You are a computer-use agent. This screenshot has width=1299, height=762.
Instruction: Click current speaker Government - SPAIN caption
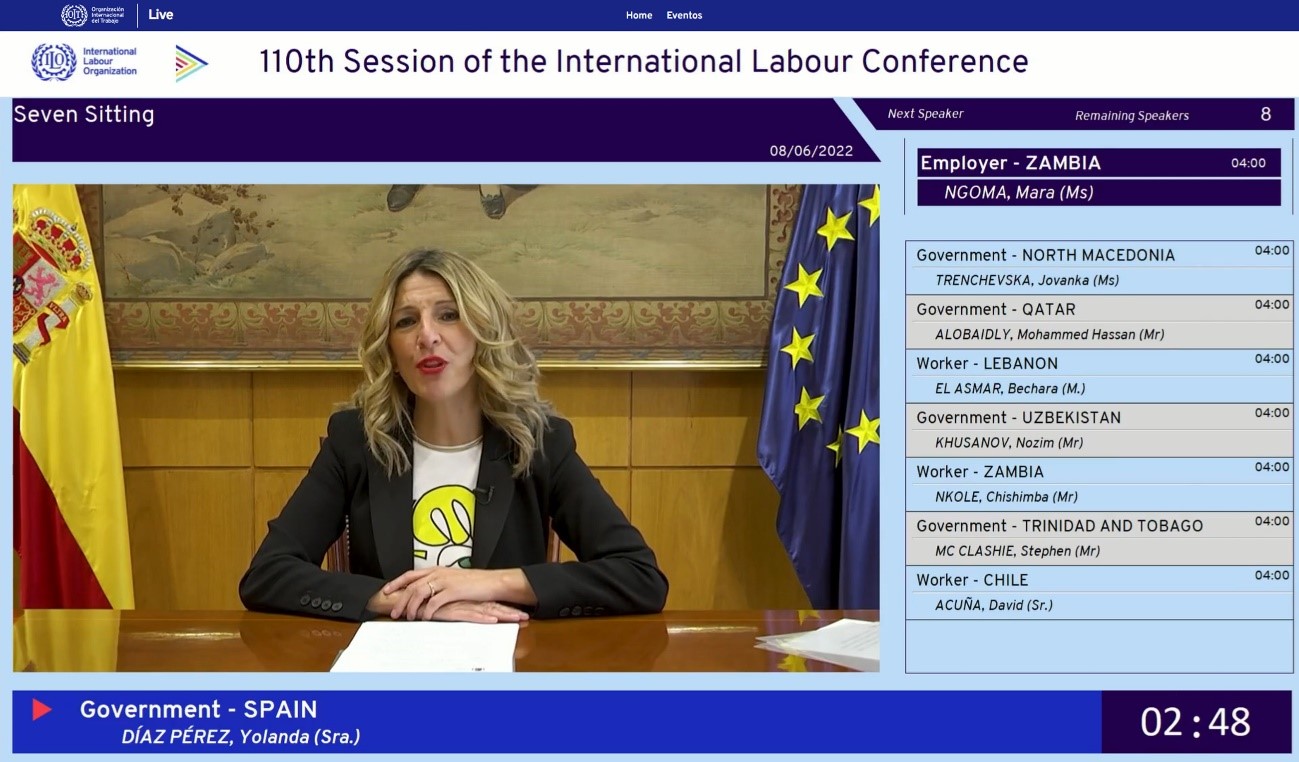coord(198,709)
